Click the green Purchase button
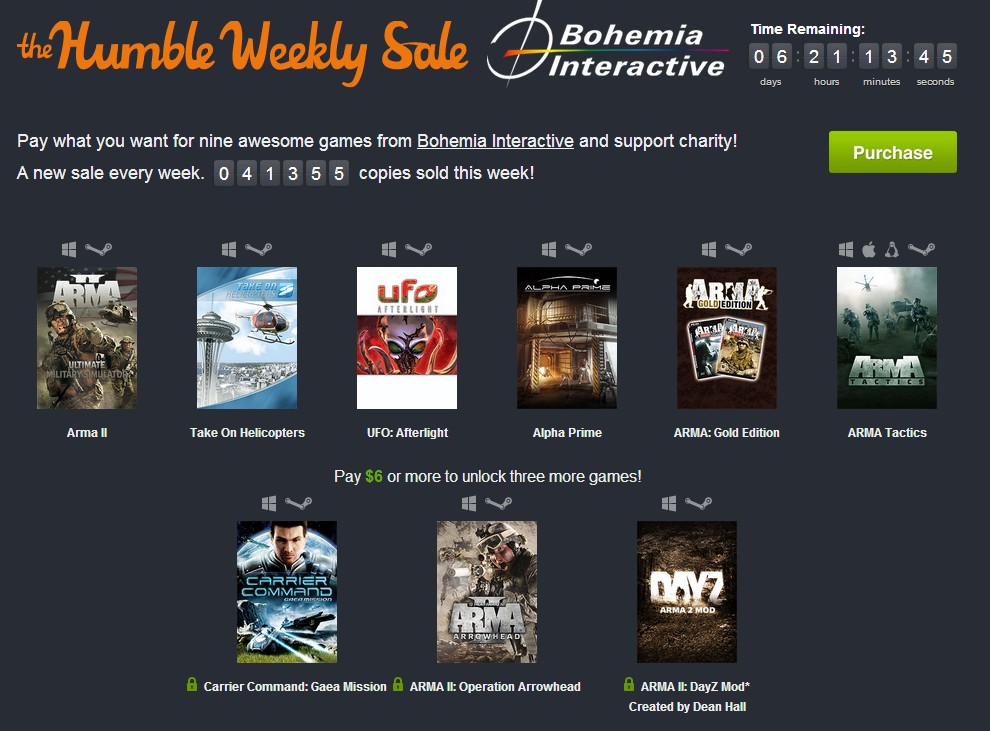This screenshot has width=990, height=731. pos(892,152)
